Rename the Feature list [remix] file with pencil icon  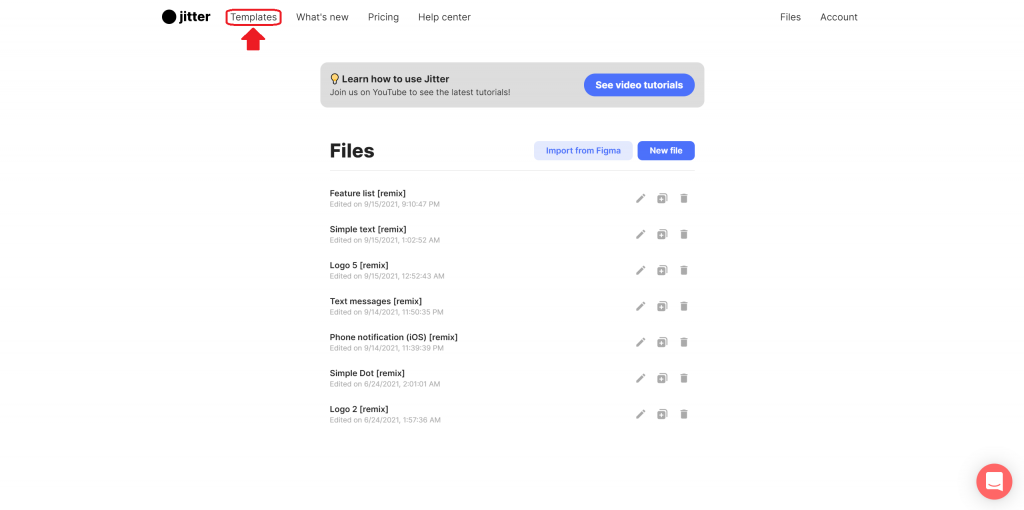point(641,198)
